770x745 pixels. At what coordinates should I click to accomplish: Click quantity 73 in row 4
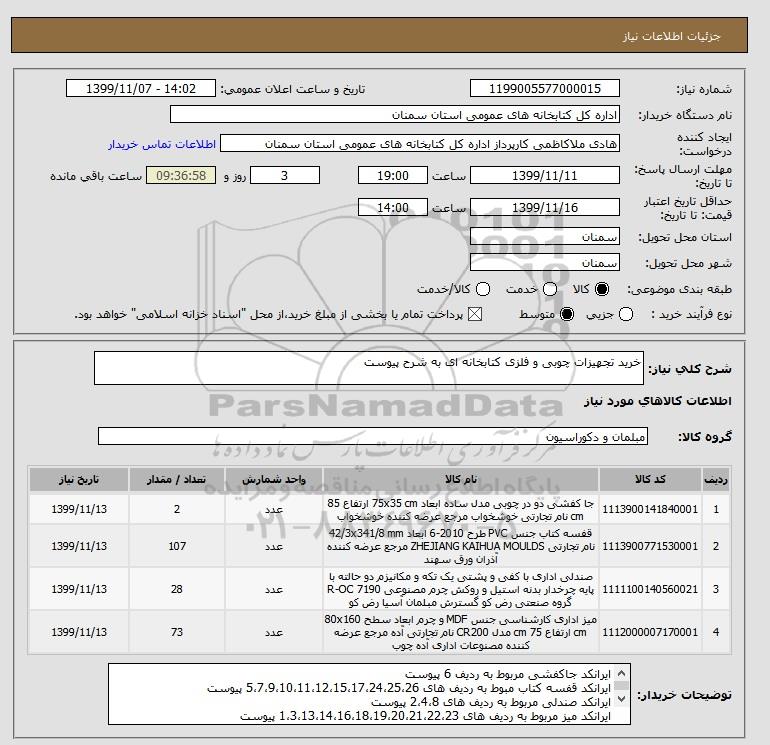click(x=177, y=632)
